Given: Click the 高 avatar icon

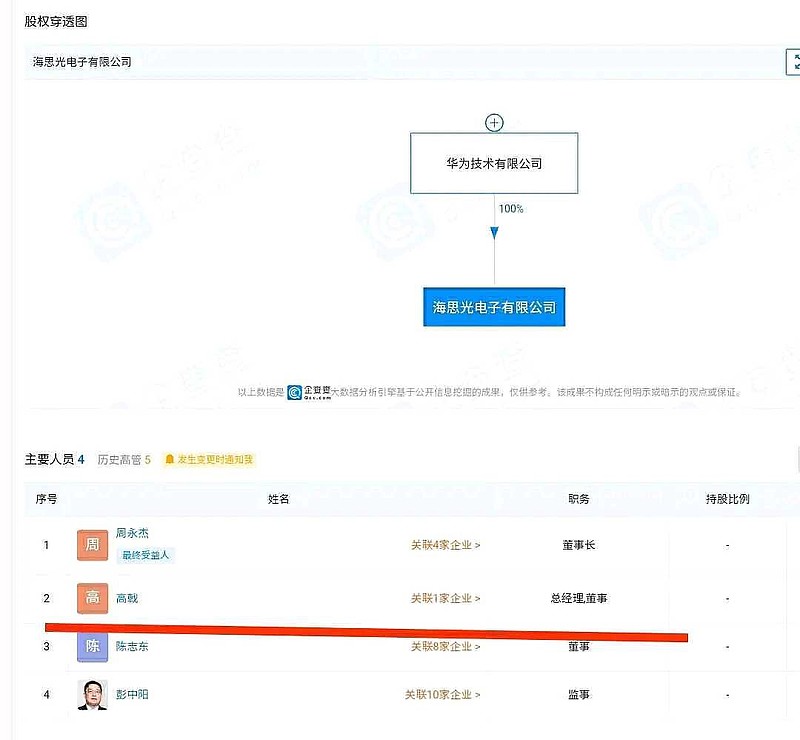Looking at the screenshot, I should click(x=92, y=598).
